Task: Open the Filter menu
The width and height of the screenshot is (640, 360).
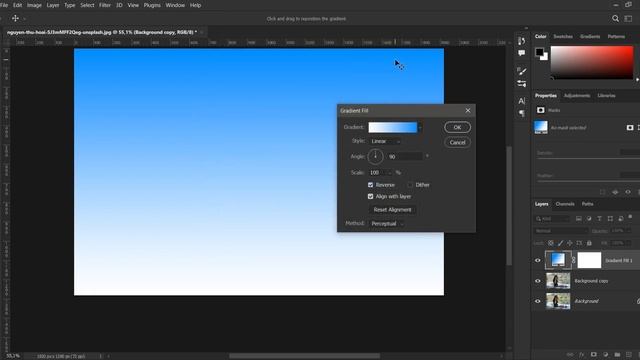Action: 105,5
